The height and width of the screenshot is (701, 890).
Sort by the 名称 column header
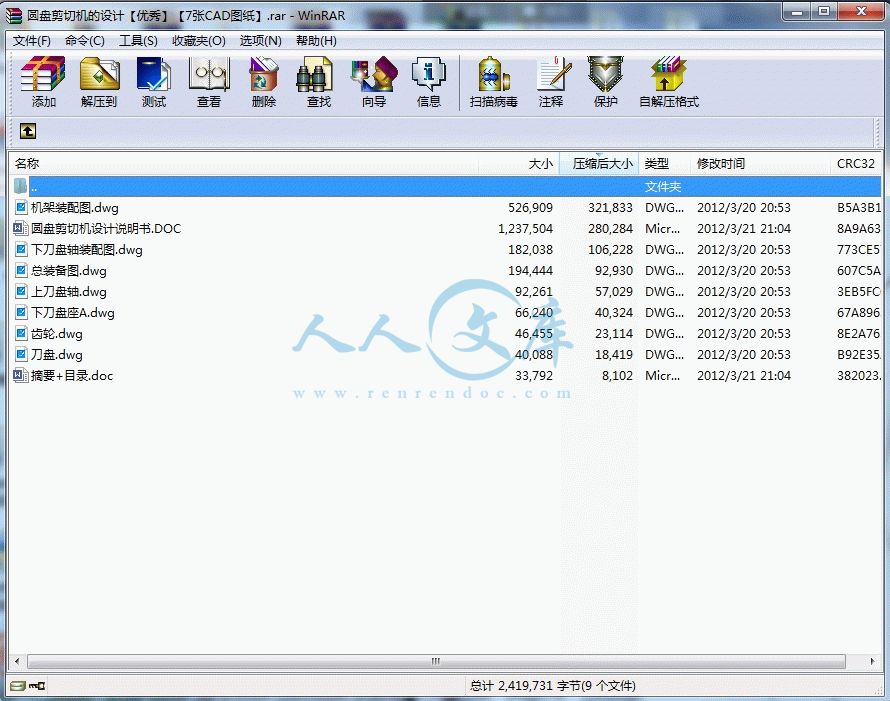click(x=244, y=163)
